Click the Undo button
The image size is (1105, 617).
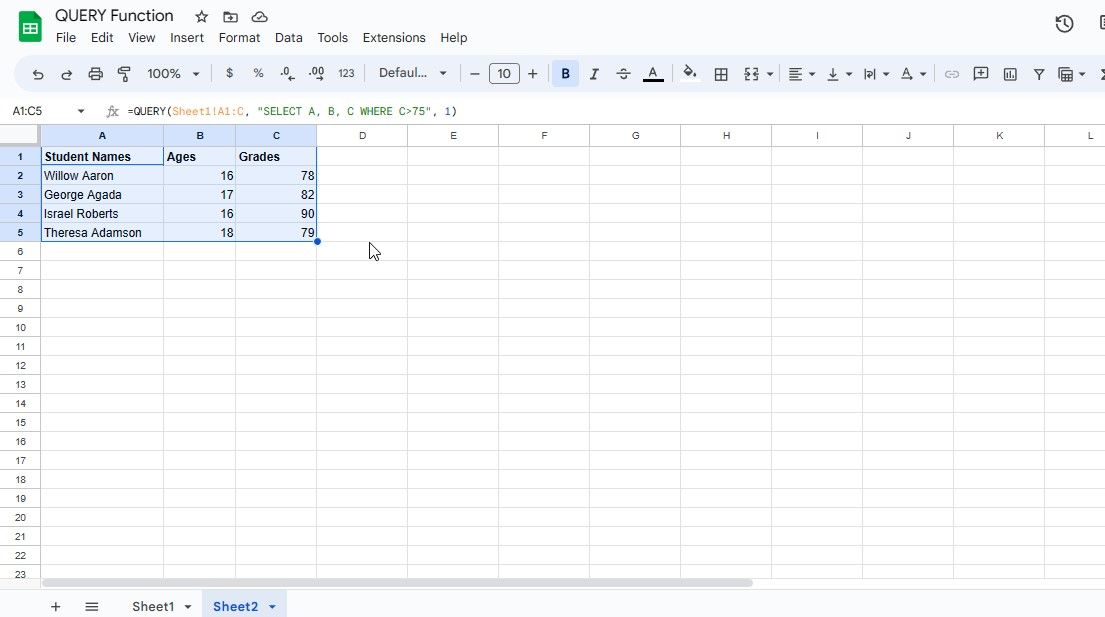tap(38, 73)
